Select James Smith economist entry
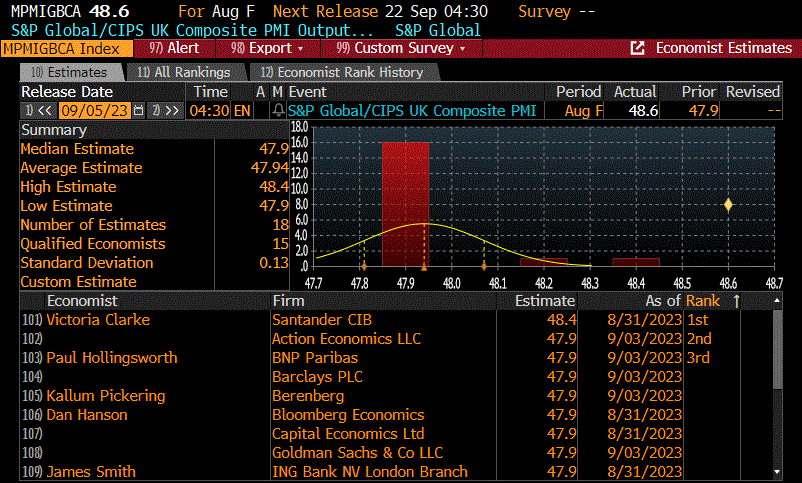Viewport: 802px width, 483px height. tap(91, 471)
